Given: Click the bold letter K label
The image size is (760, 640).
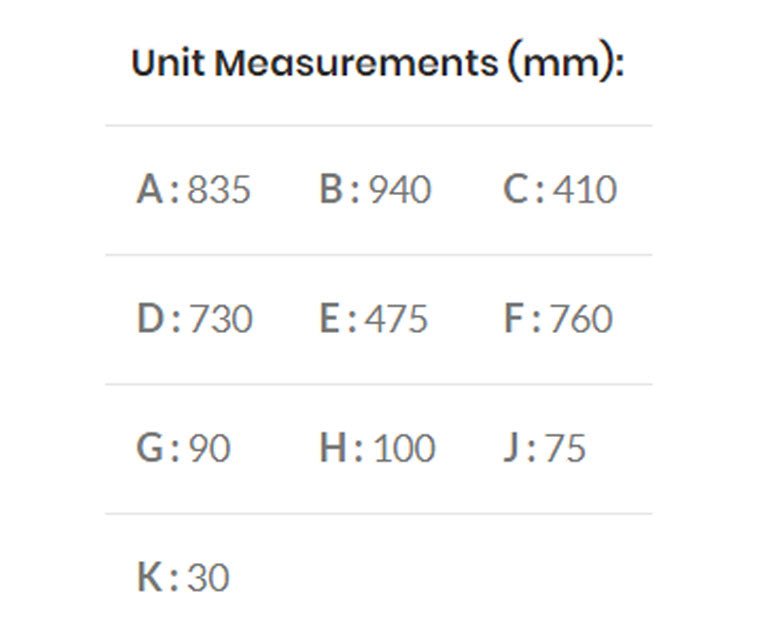Looking at the screenshot, I should click(150, 577).
